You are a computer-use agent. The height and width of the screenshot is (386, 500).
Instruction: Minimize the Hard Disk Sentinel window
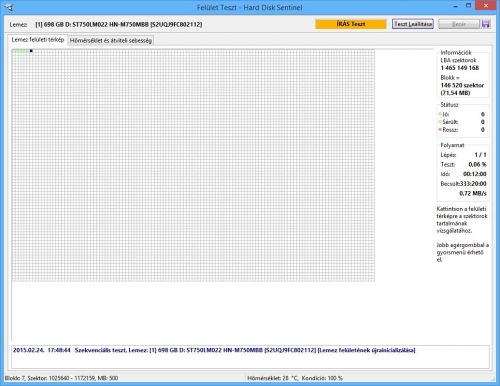[455, 6]
